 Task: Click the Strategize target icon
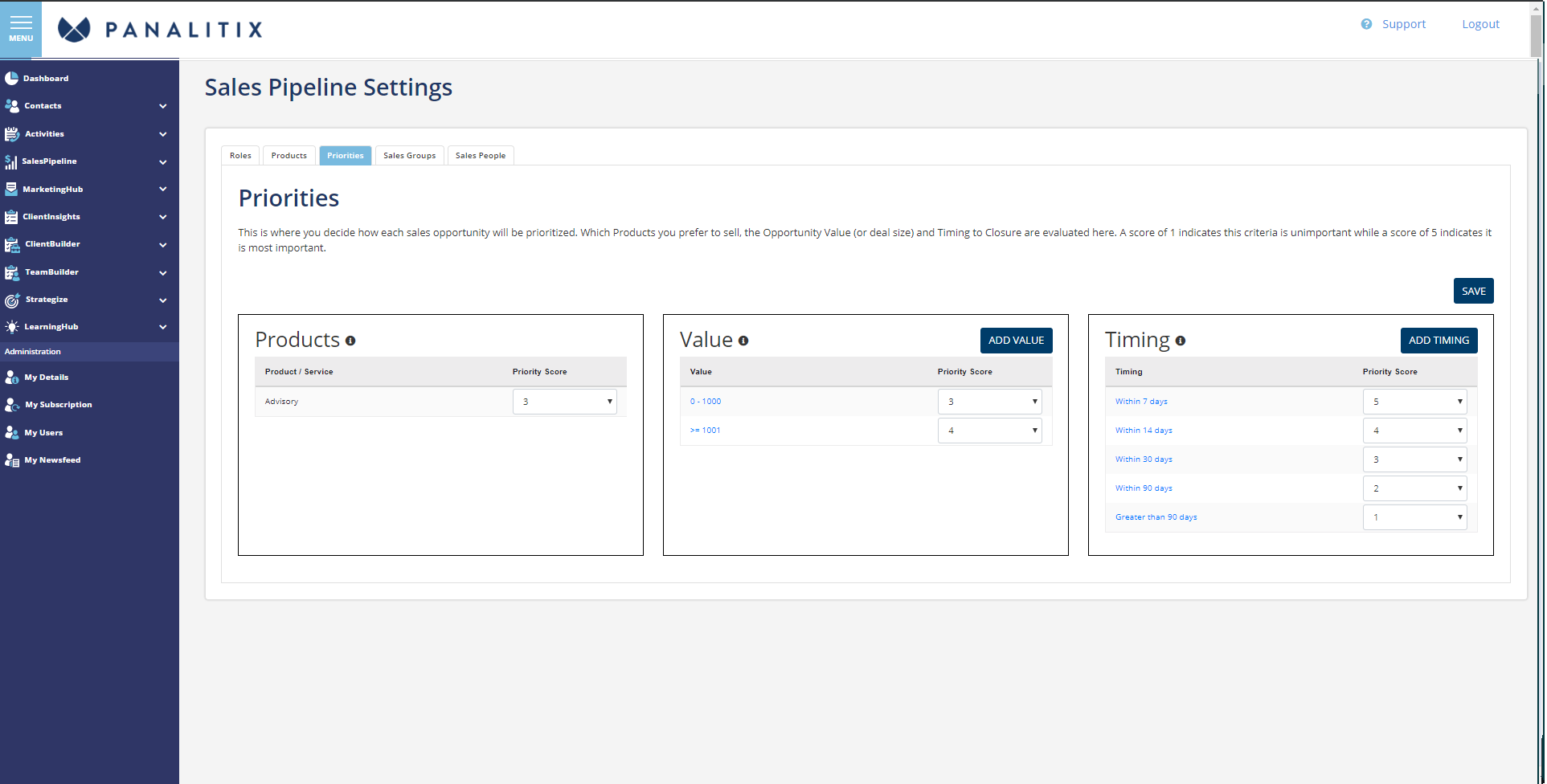(11, 300)
